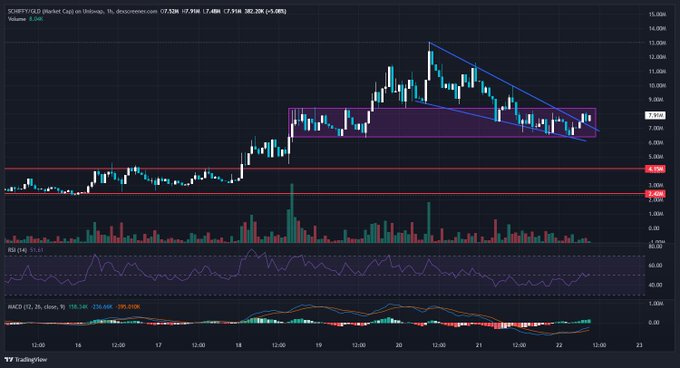
Task: Click the blue MACD value -236.66K
Action: 102,307
